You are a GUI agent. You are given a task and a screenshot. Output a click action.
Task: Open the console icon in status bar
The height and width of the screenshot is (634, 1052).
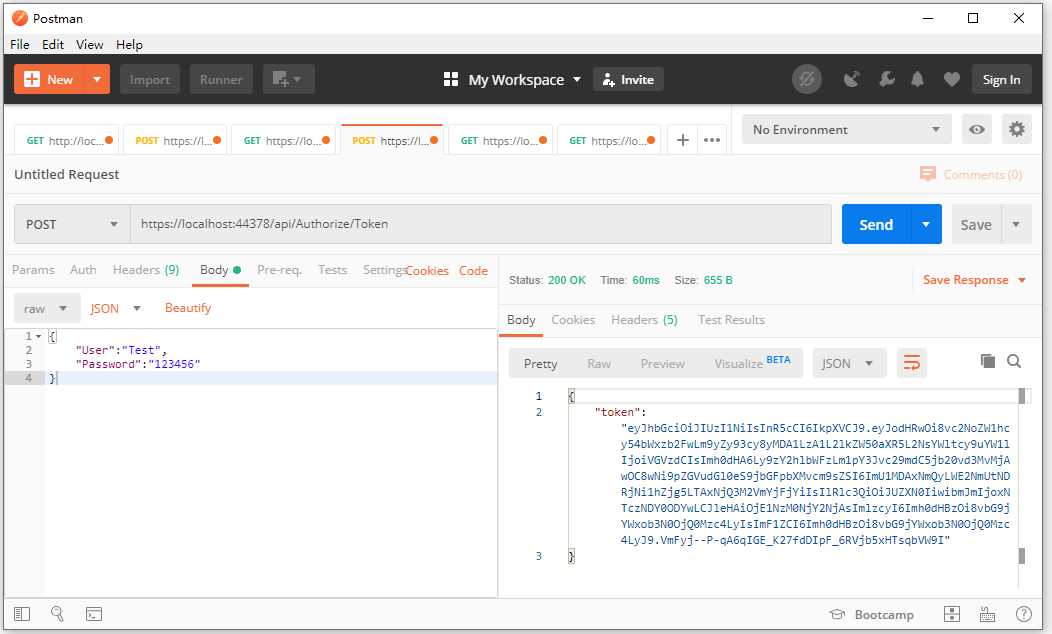click(94, 614)
